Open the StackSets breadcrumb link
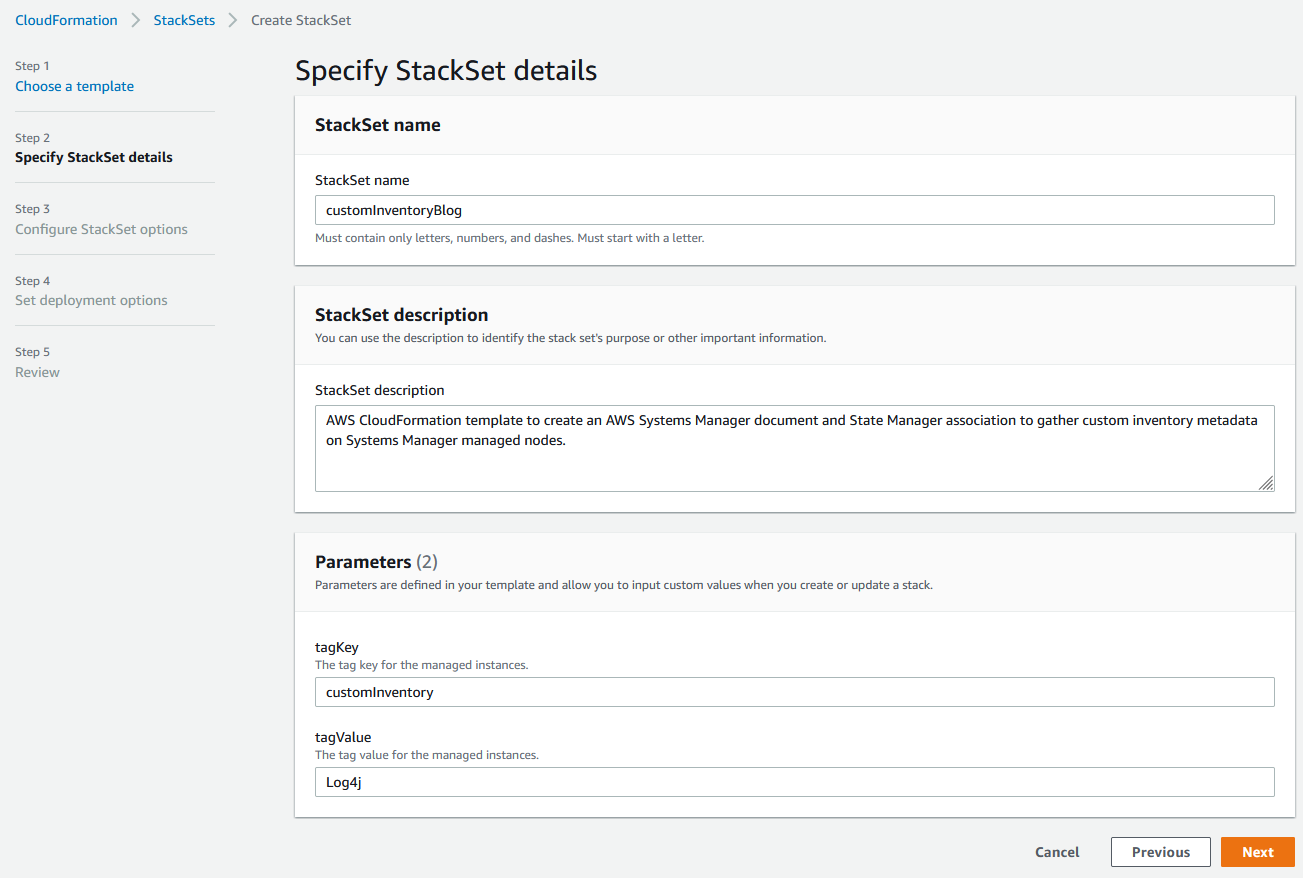The height and width of the screenshot is (878, 1303). (184, 20)
